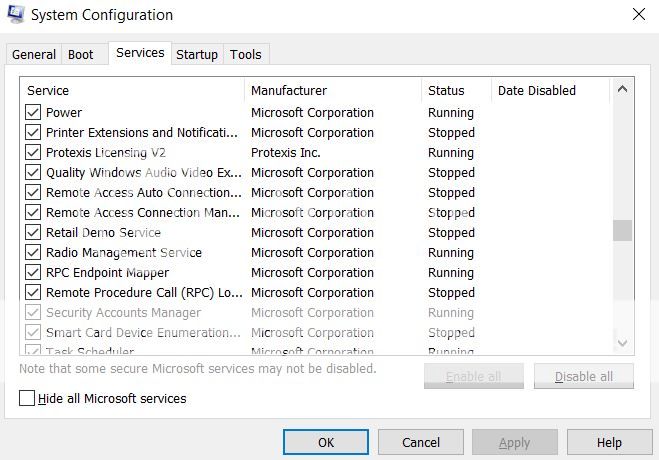The width and height of the screenshot is (659, 460).
Task: Select Security Accounts Manager row text
Action: [x=124, y=313]
